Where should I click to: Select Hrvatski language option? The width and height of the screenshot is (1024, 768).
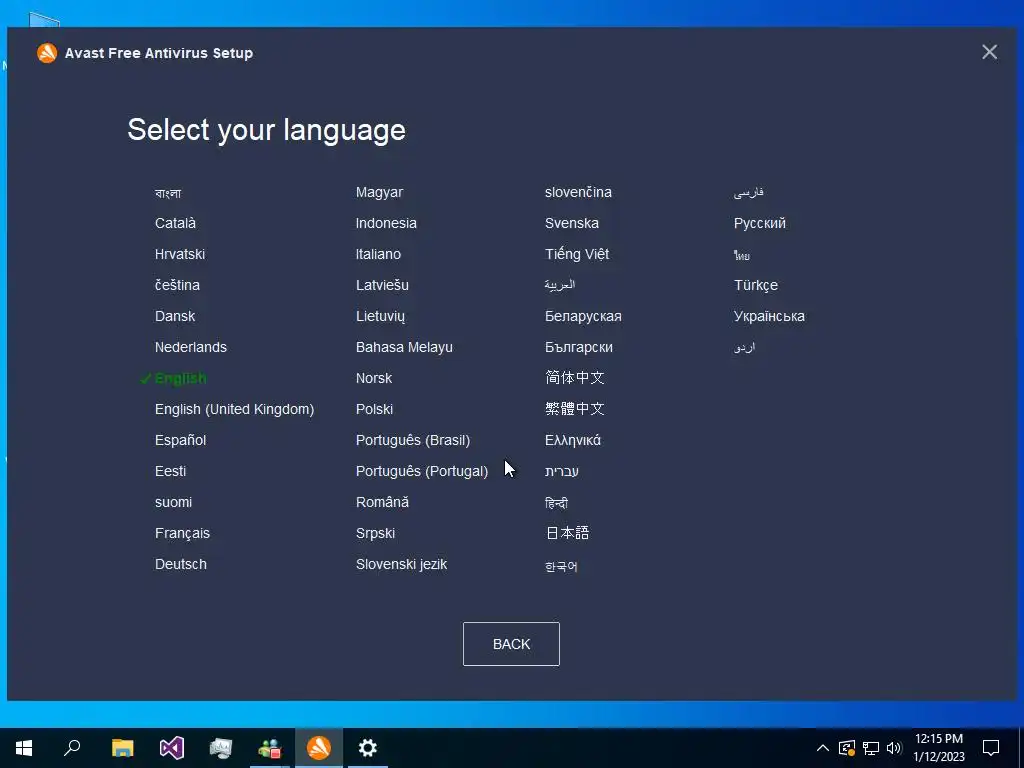tap(180, 254)
